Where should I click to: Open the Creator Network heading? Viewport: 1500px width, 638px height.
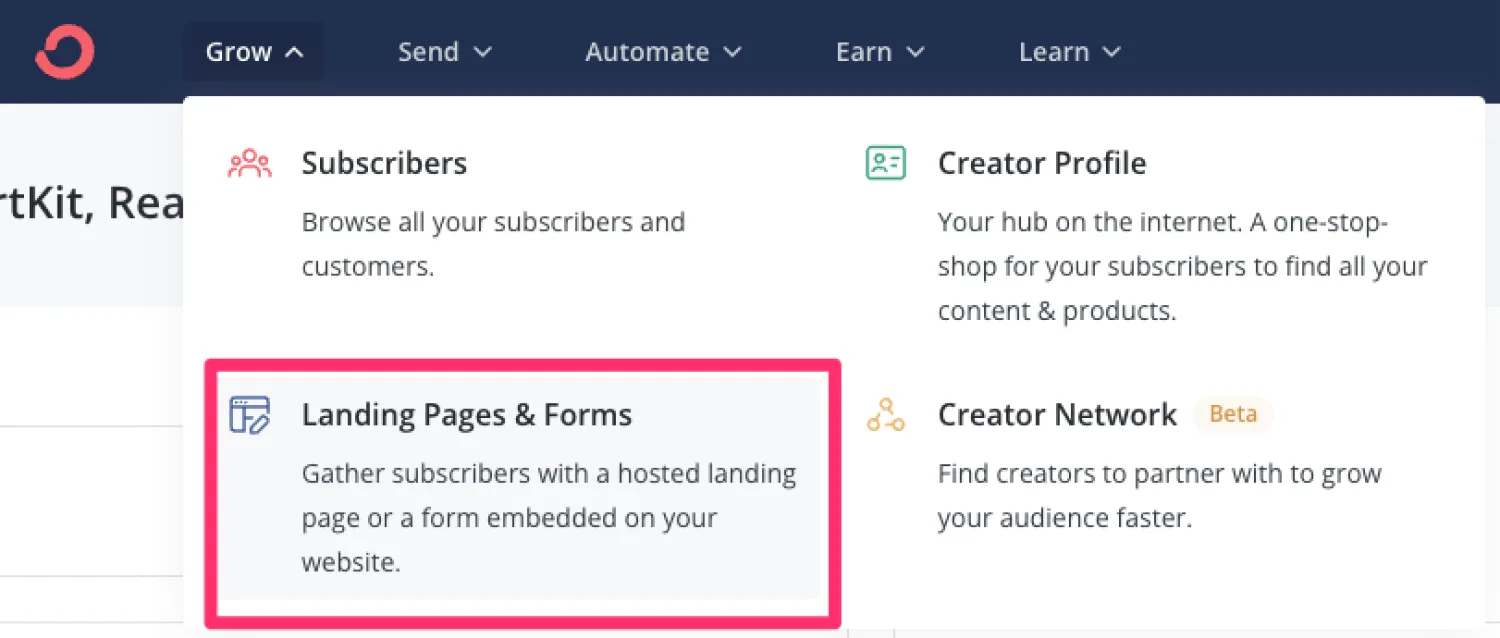coord(1057,414)
